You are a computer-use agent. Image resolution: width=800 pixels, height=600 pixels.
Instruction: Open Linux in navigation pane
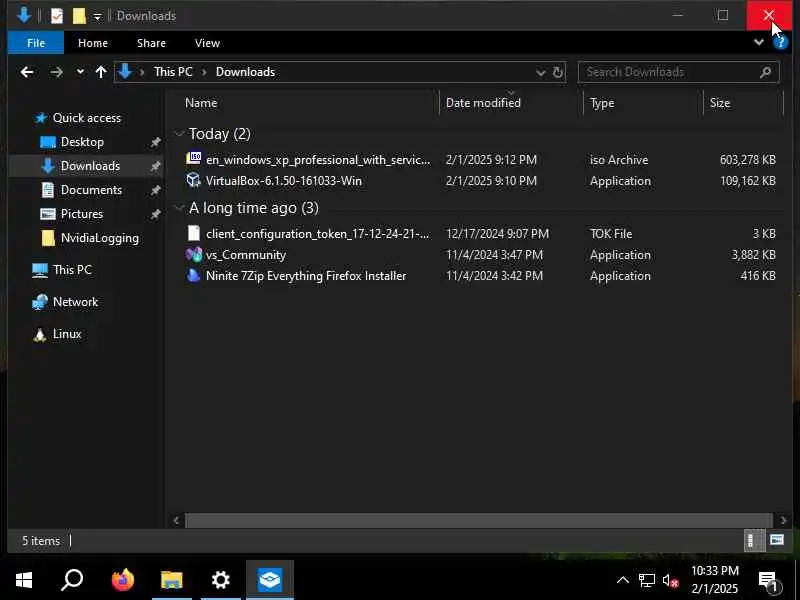point(67,334)
